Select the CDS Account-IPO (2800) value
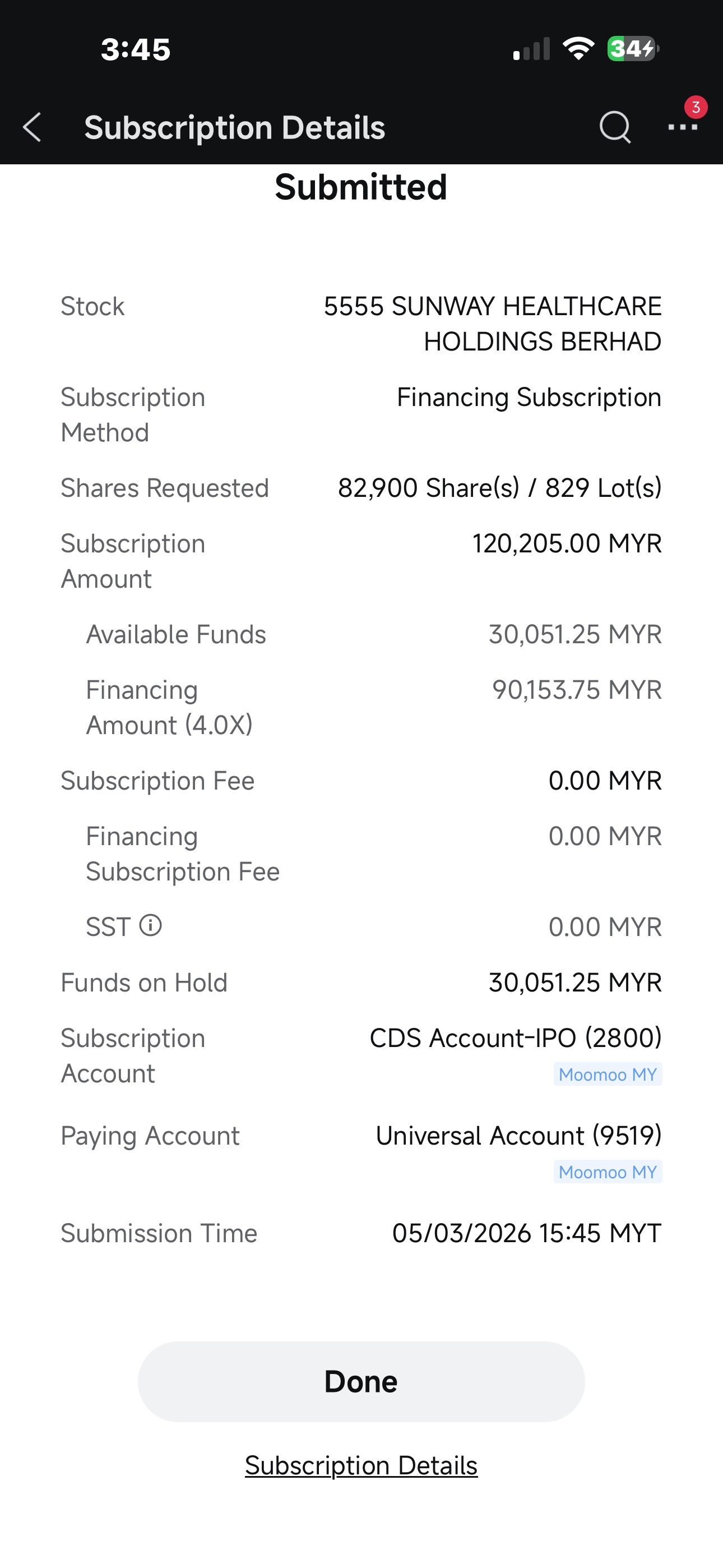 tap(516, 1039)
